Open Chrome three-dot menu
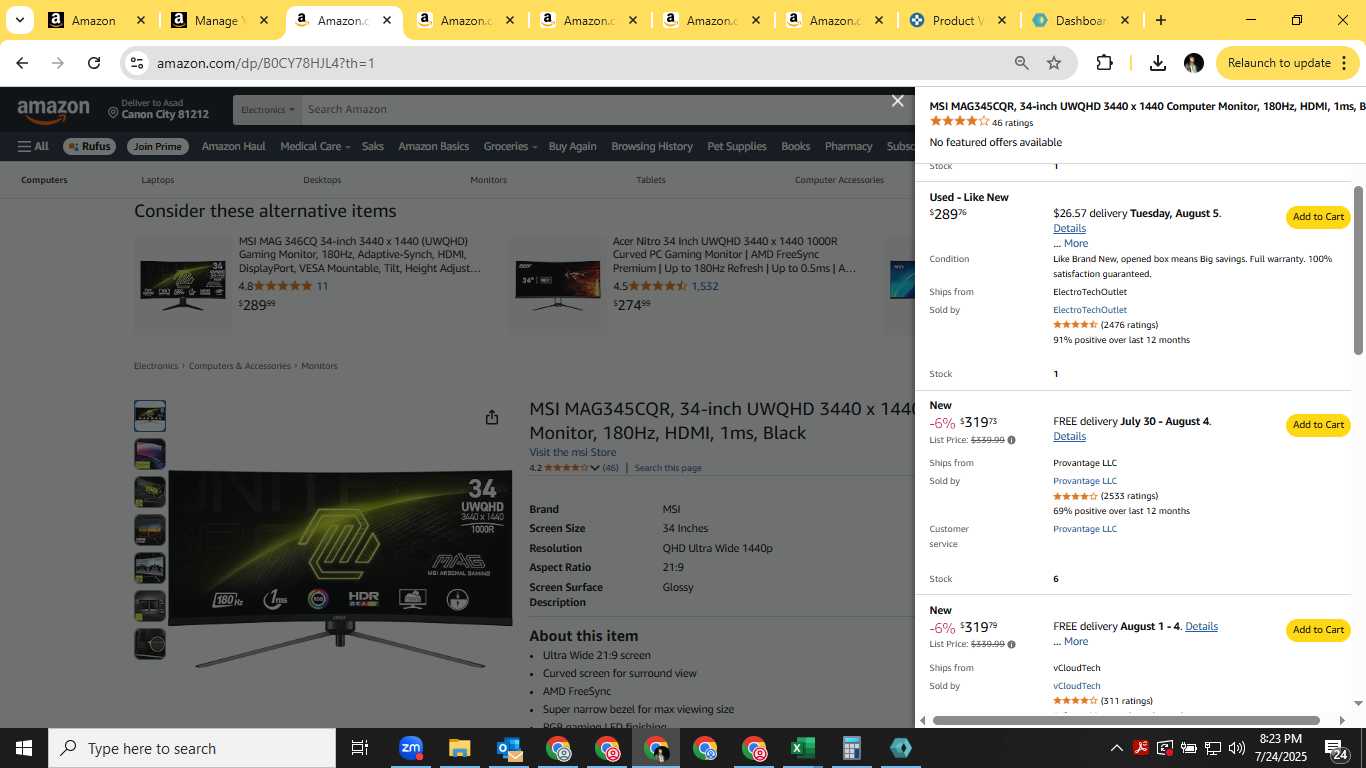Screen dimensions: 1366x768 1343,63
